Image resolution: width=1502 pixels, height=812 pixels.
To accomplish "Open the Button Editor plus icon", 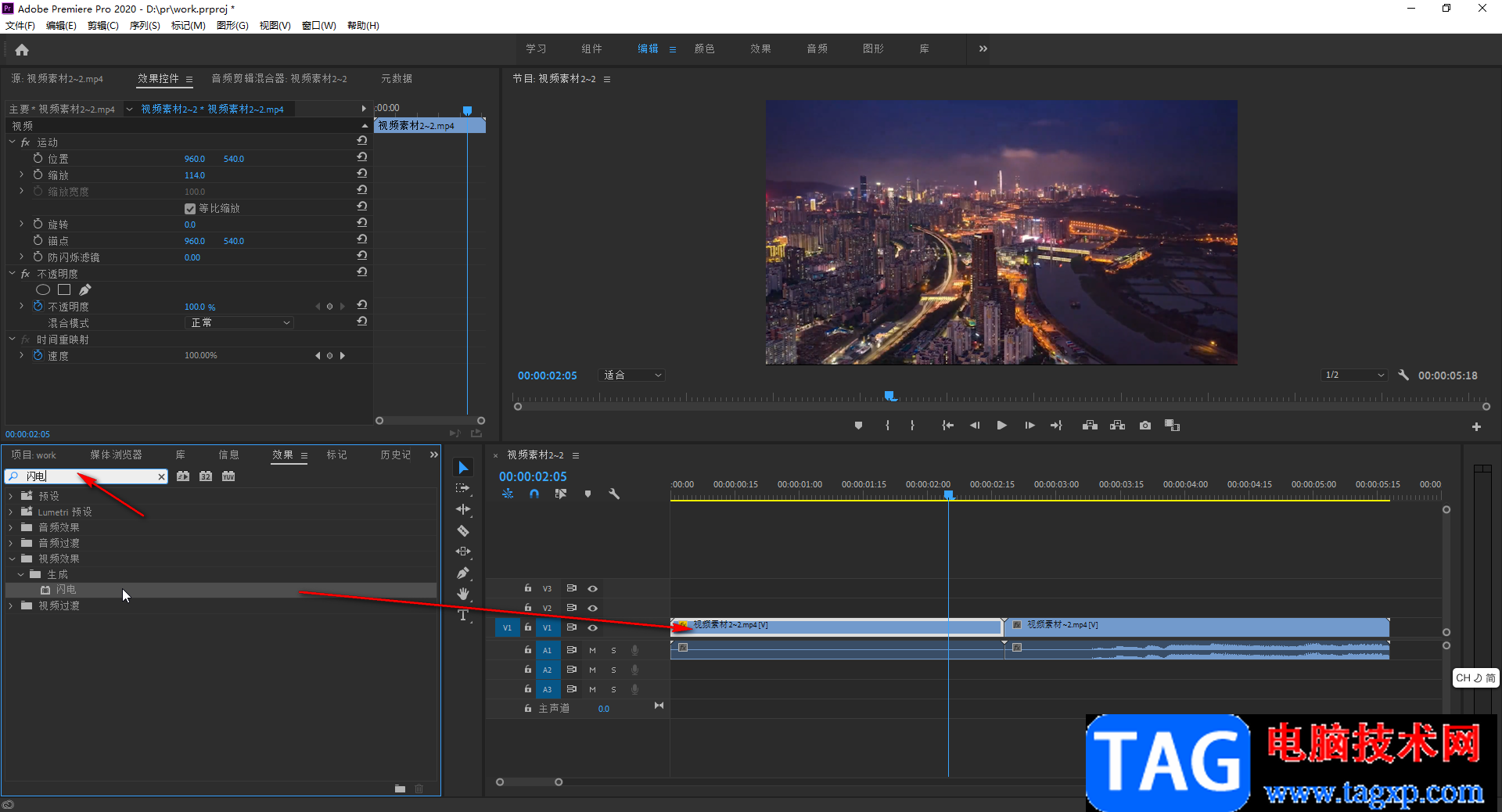I will 1476,427.
